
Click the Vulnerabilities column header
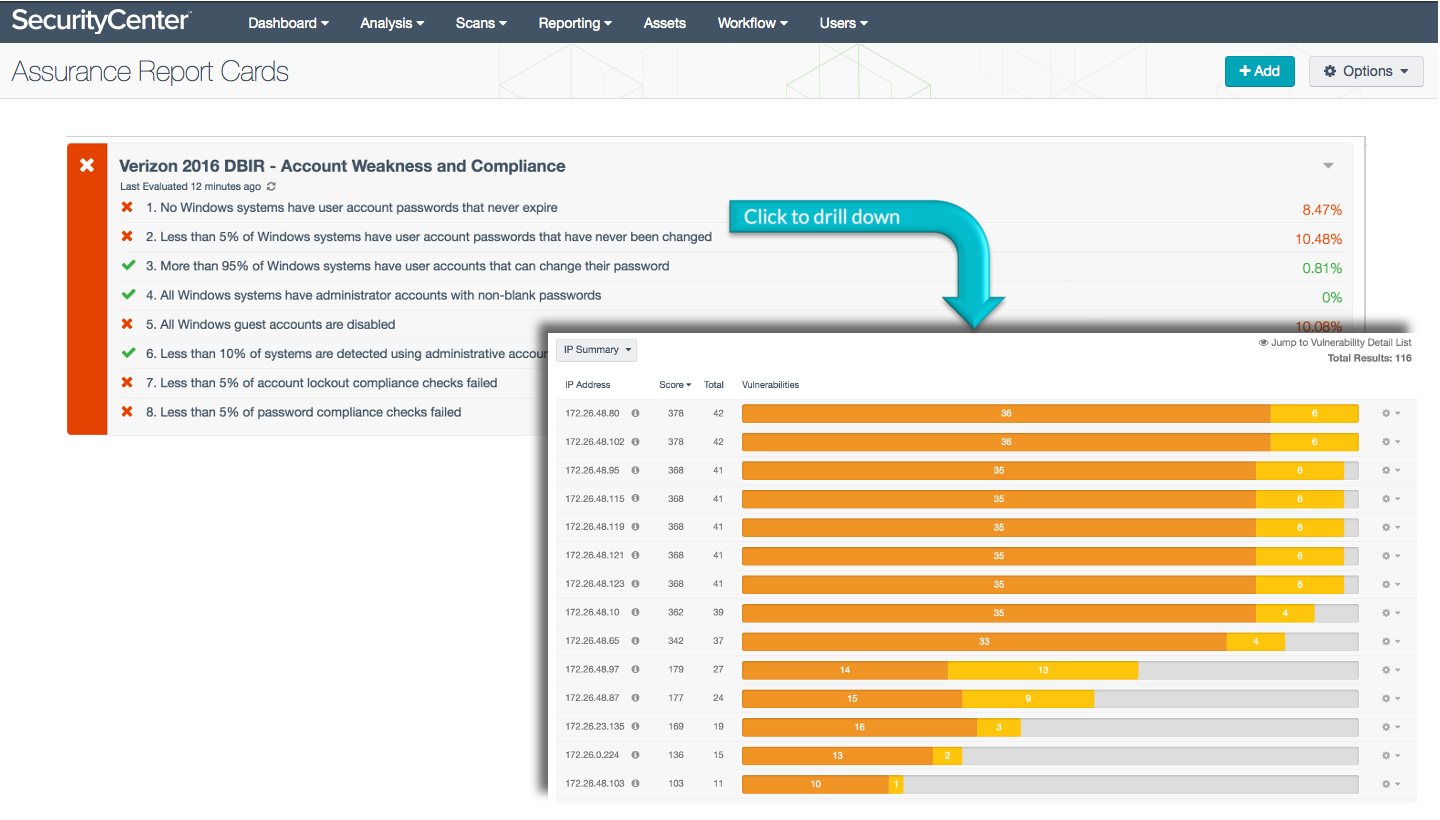click(770, 385)
